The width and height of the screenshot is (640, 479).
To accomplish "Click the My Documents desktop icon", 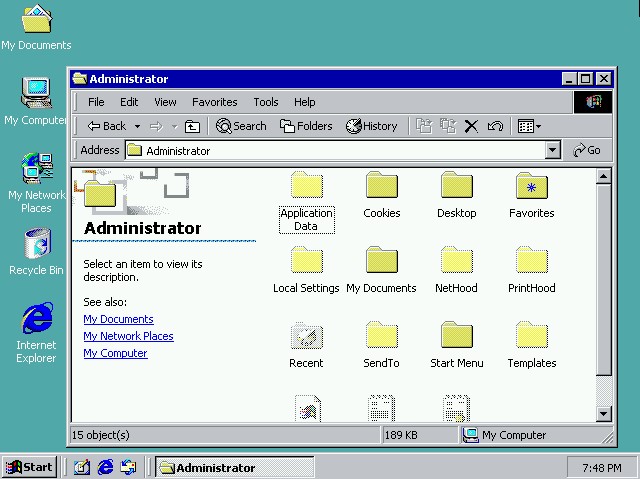I will pos(36,27).
